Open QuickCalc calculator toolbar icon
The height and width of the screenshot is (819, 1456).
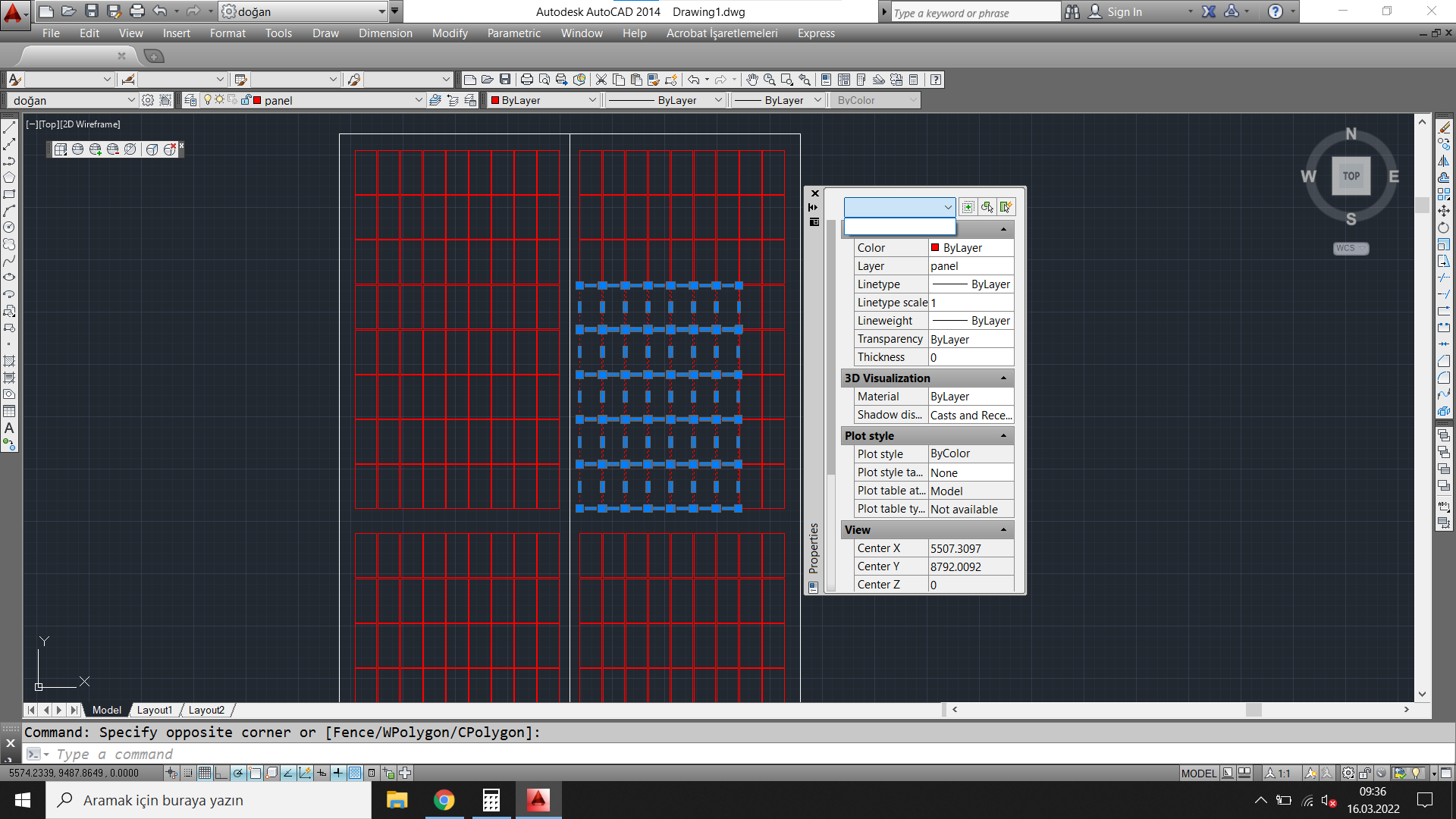[914, 80]
